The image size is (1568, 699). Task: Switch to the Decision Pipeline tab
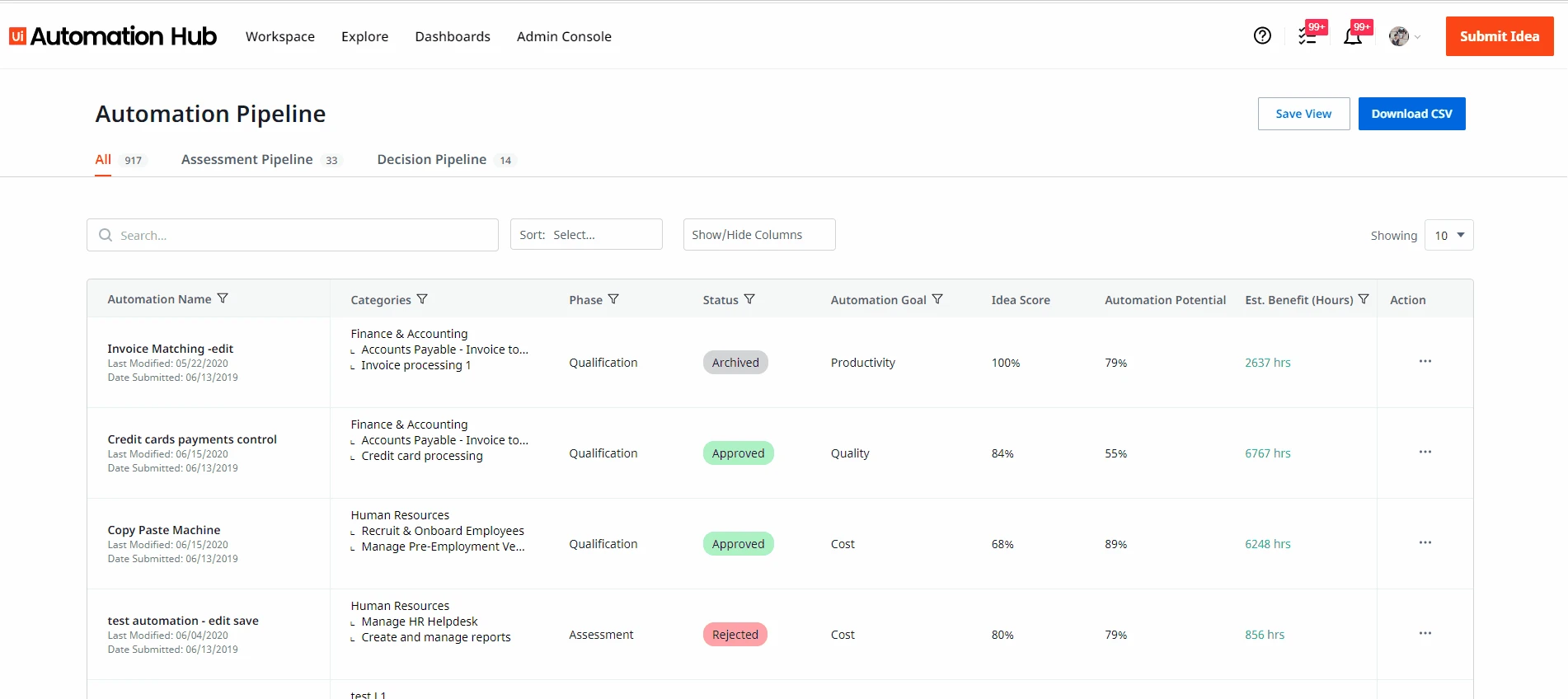pyautogui.click(x=446, y=160)
